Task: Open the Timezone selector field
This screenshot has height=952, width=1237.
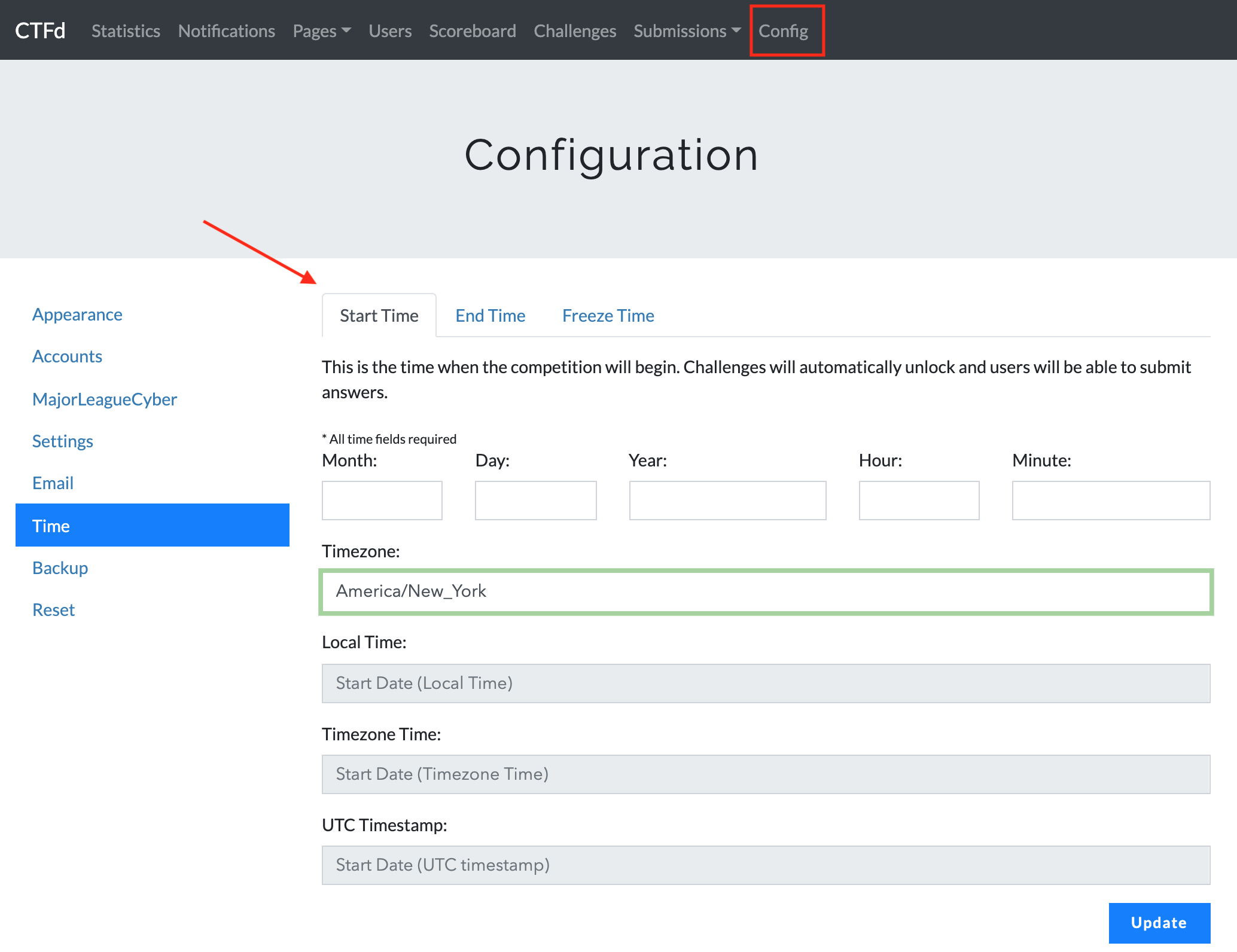Action: [766, 591]
